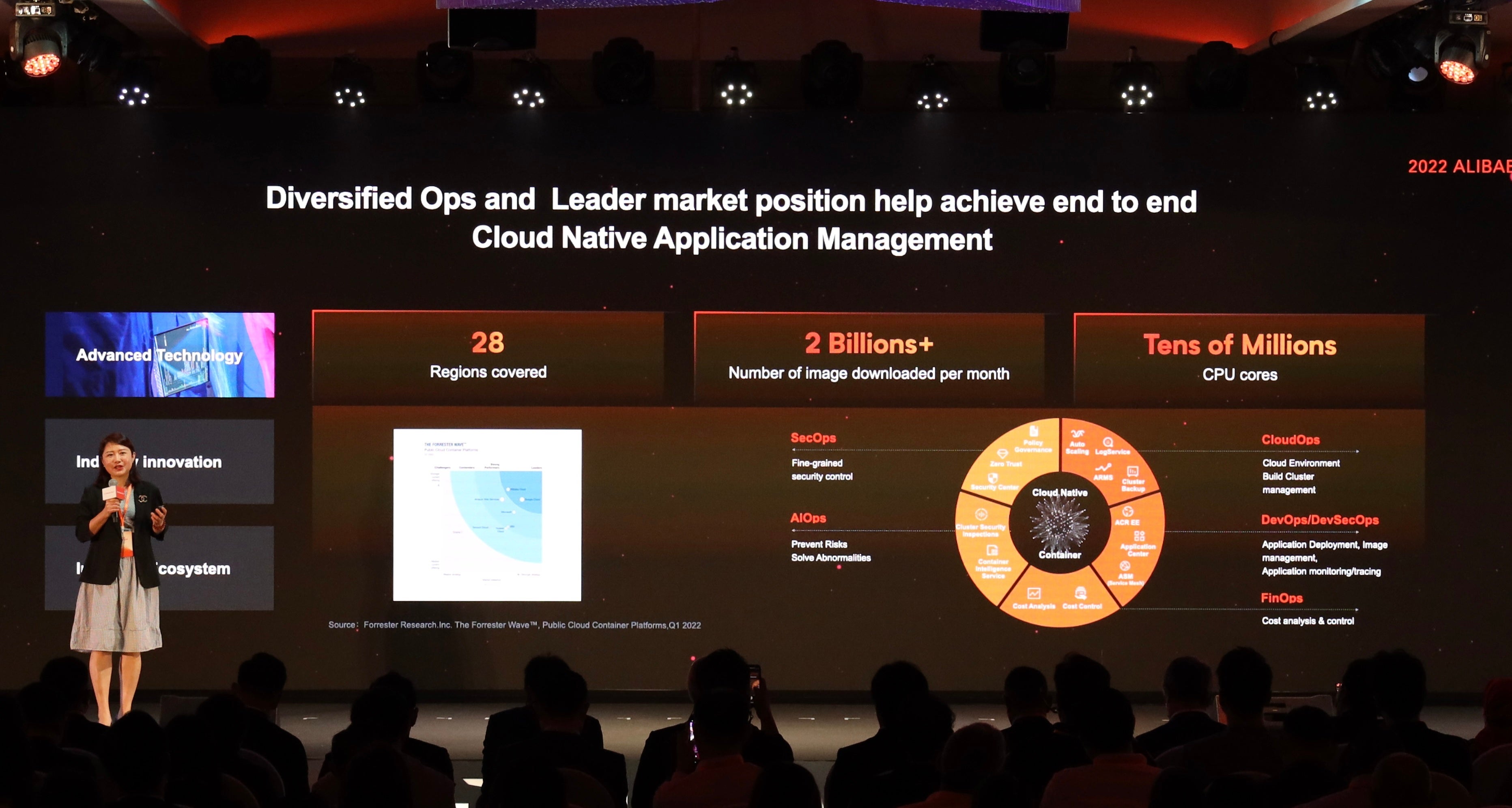This screenshot has height=808, width=1512.
Task: Select the Cluster Backup icon
Action: pyautogui.click(x=1132, y=471)
